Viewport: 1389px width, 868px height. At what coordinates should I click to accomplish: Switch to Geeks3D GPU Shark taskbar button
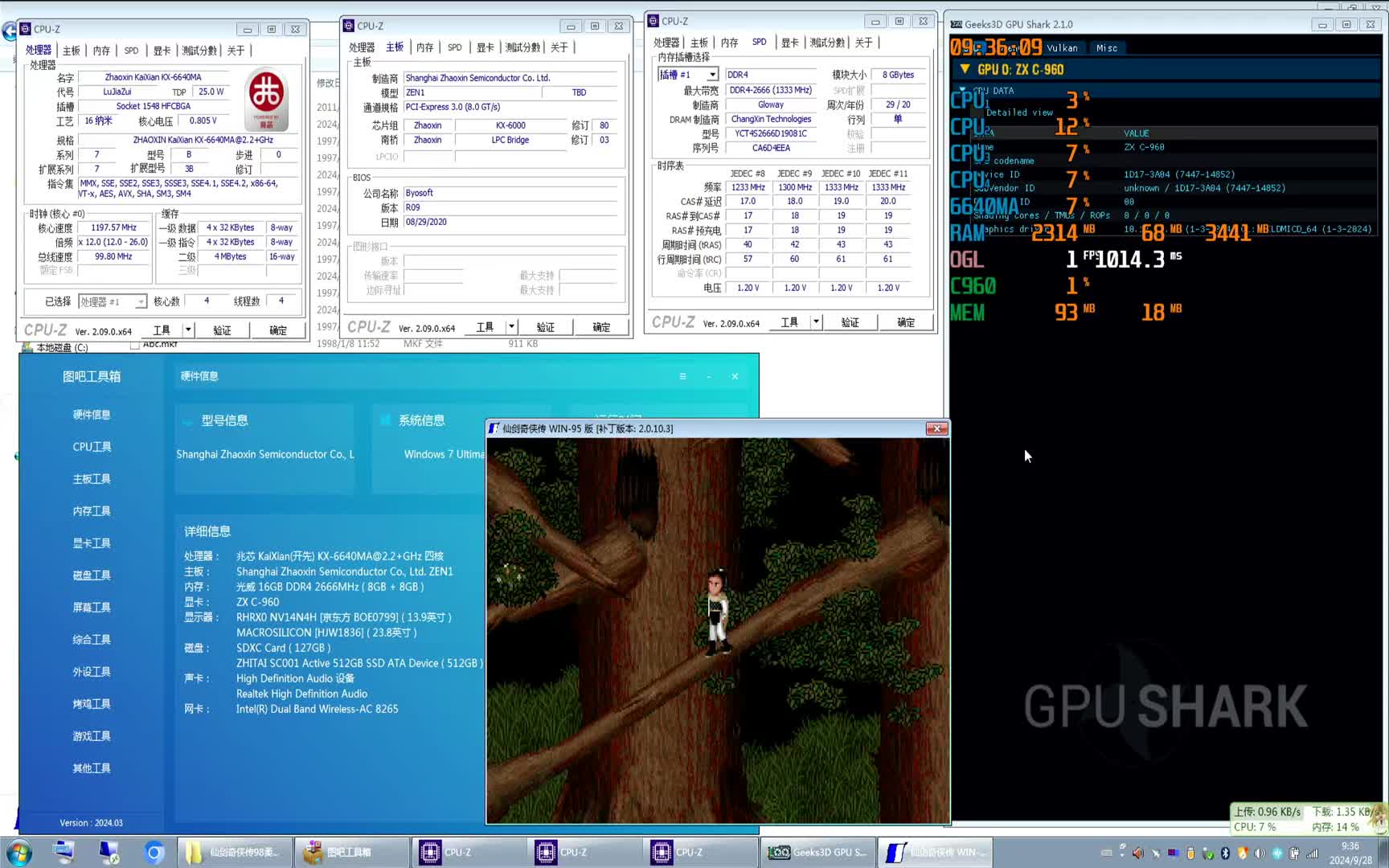coord(818,852)
